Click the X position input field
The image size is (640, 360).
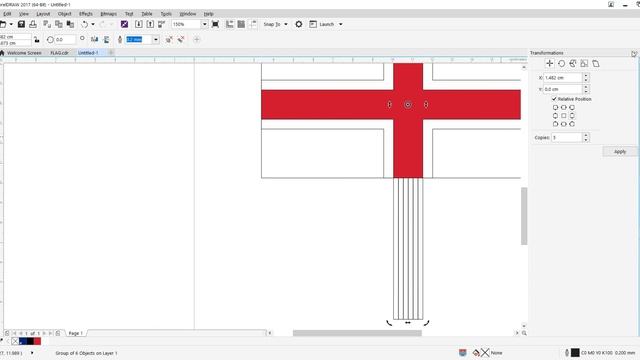coord(563,78)
